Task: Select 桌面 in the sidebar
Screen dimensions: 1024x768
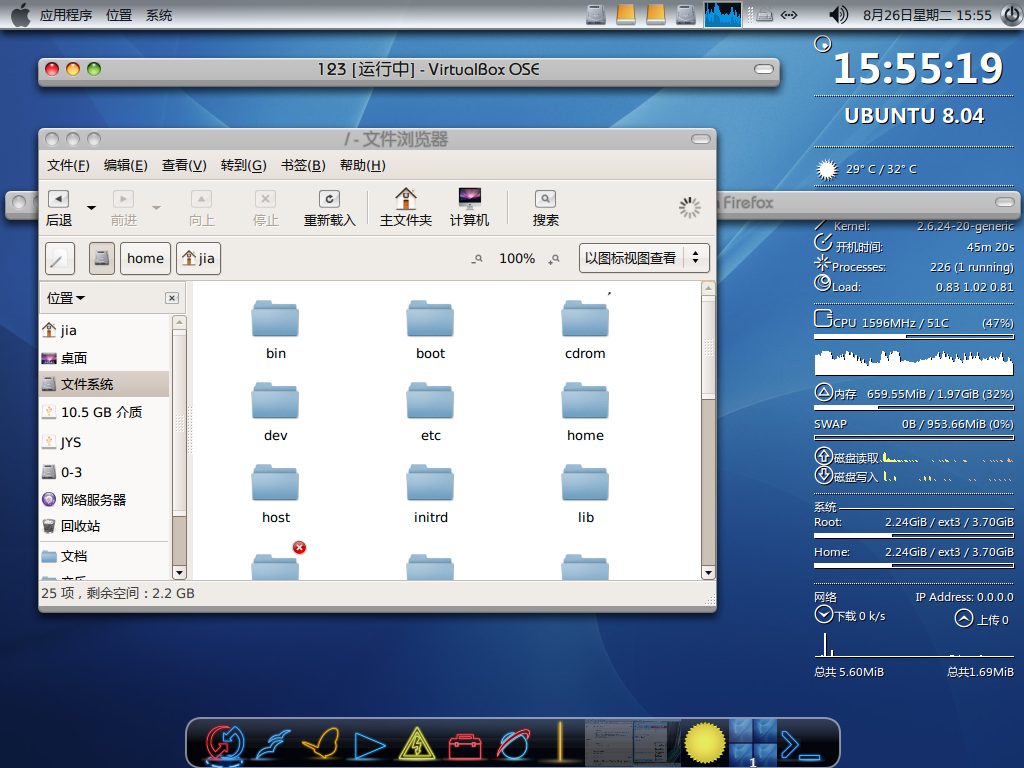Action: tap(104, 358)
